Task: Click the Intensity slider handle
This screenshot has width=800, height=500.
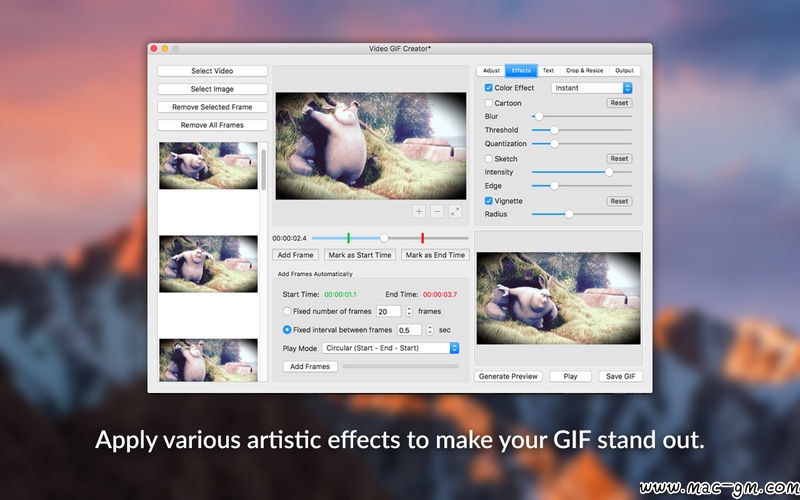Action: pos(609,172)
